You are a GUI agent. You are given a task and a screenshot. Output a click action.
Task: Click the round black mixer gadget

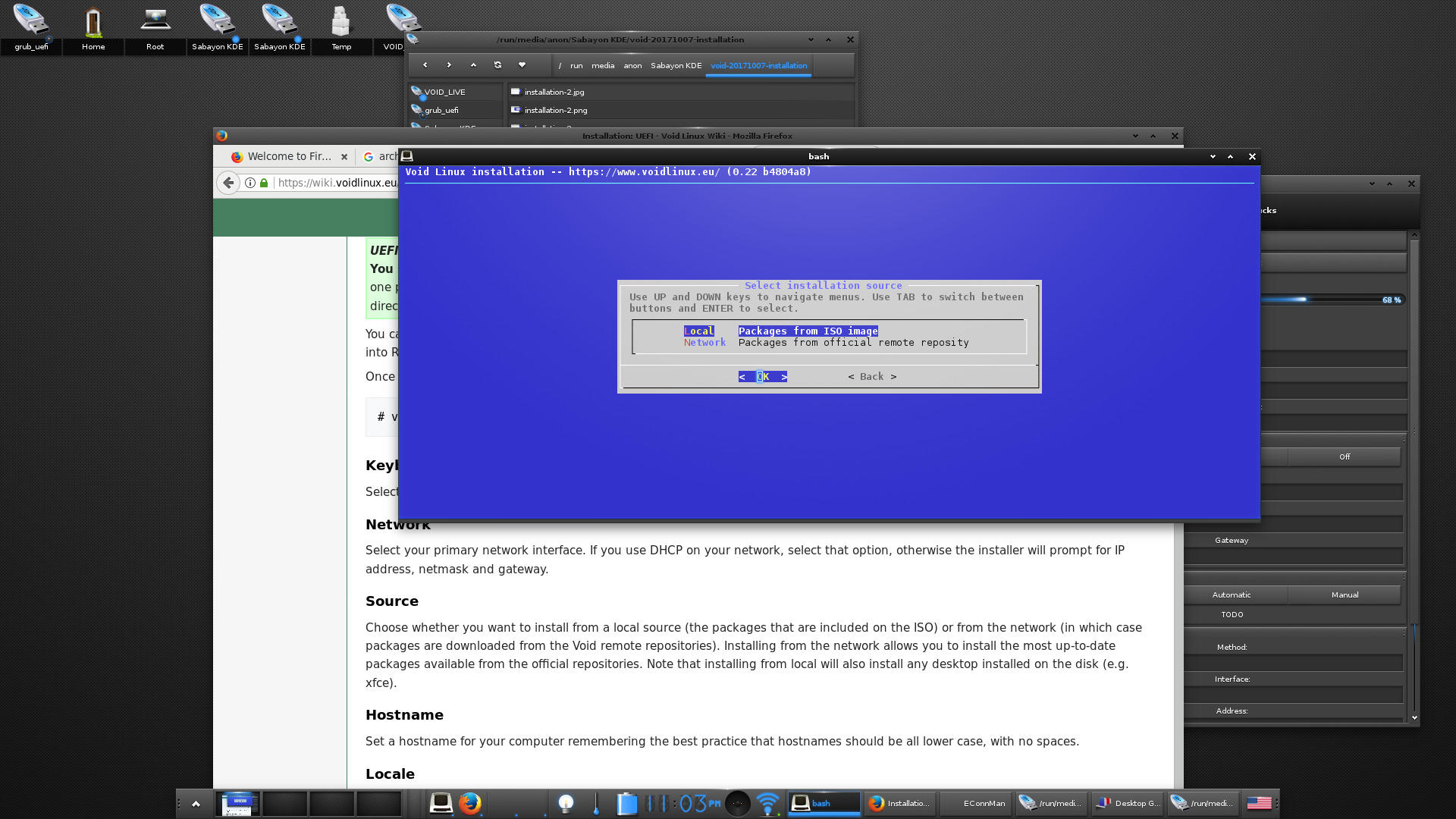pyautogui.click(x=737, y=803)
